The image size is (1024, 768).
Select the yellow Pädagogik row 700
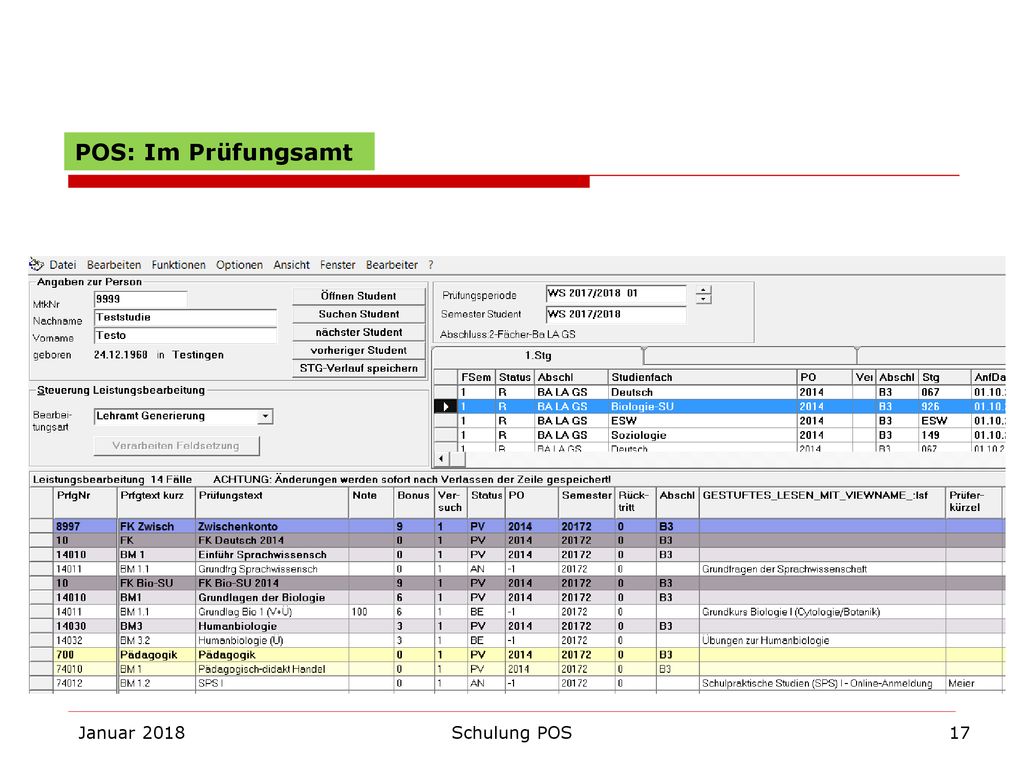516,655
